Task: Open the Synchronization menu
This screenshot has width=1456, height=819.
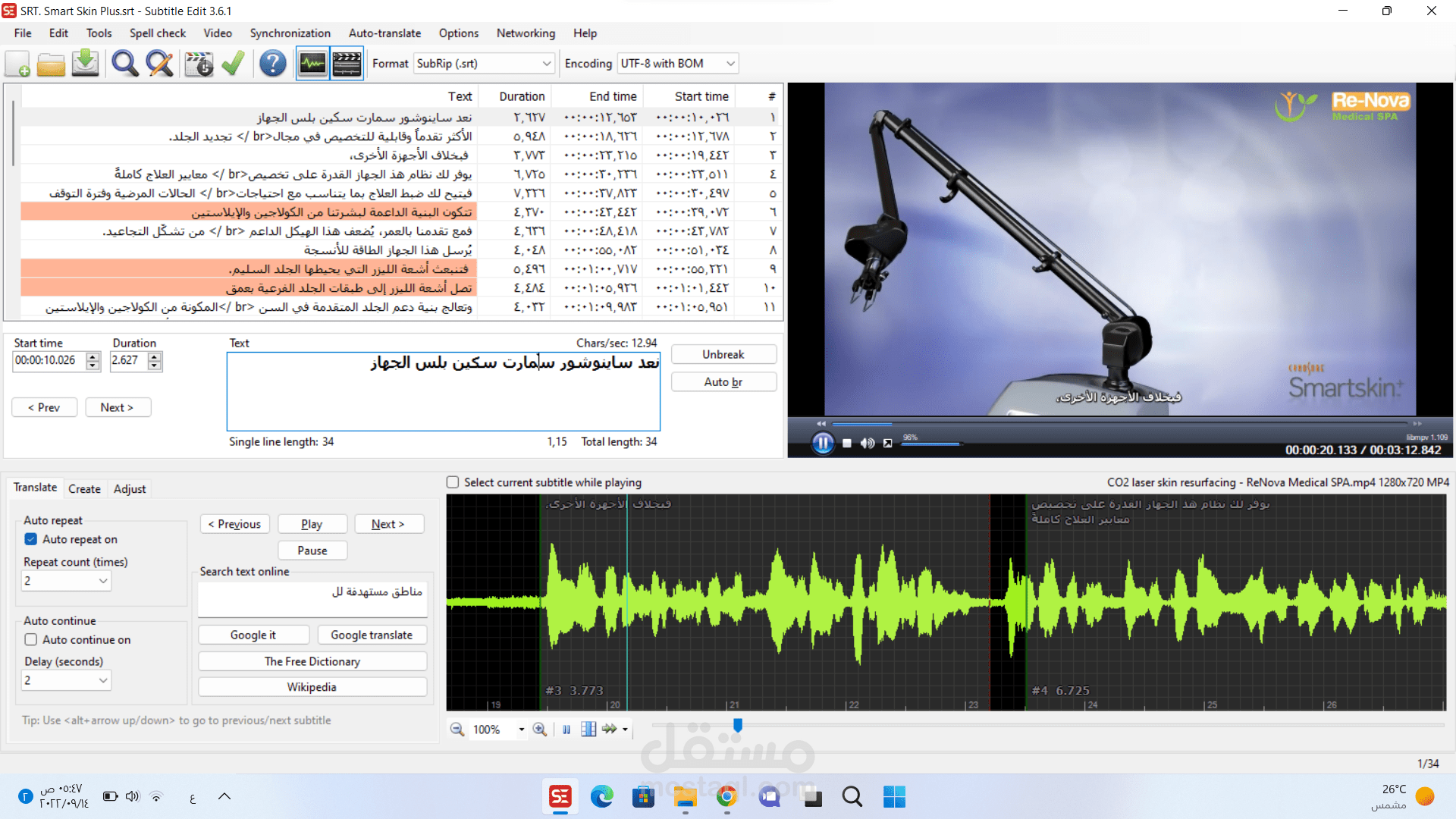Action: click(290, 33)
